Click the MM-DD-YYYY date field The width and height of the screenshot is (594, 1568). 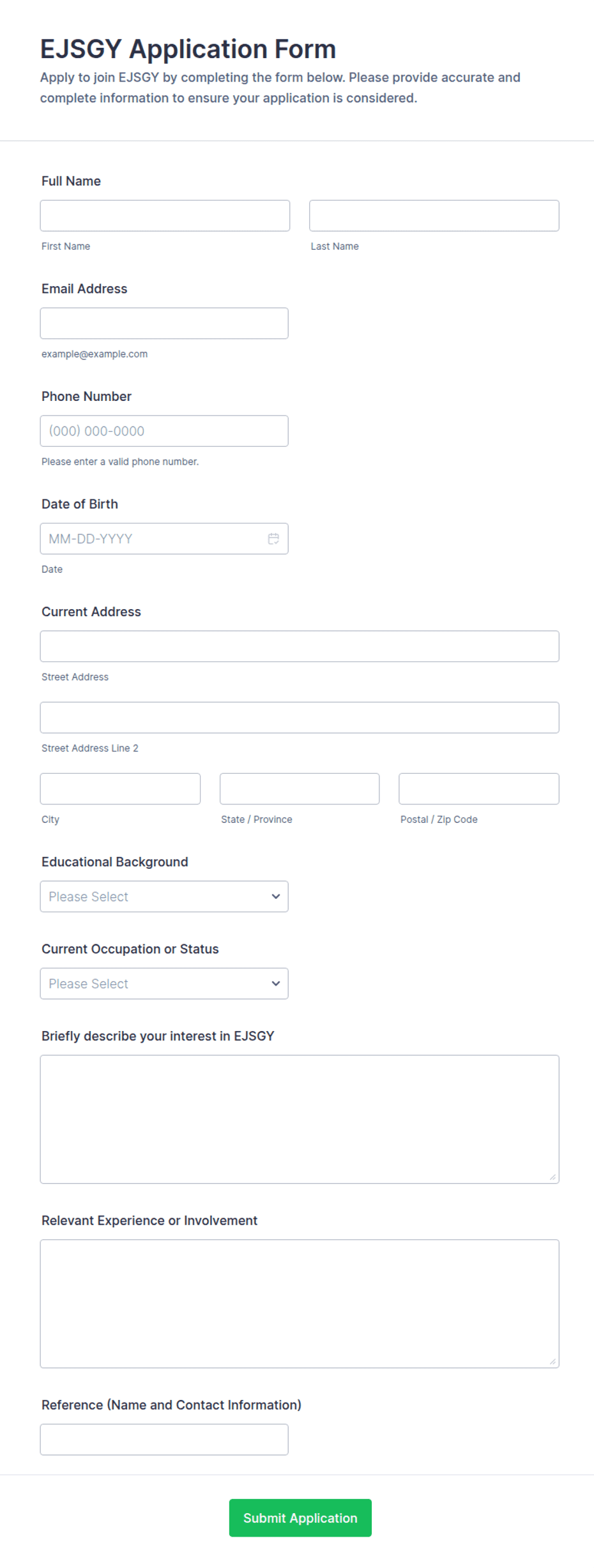(x=164, y=539)
